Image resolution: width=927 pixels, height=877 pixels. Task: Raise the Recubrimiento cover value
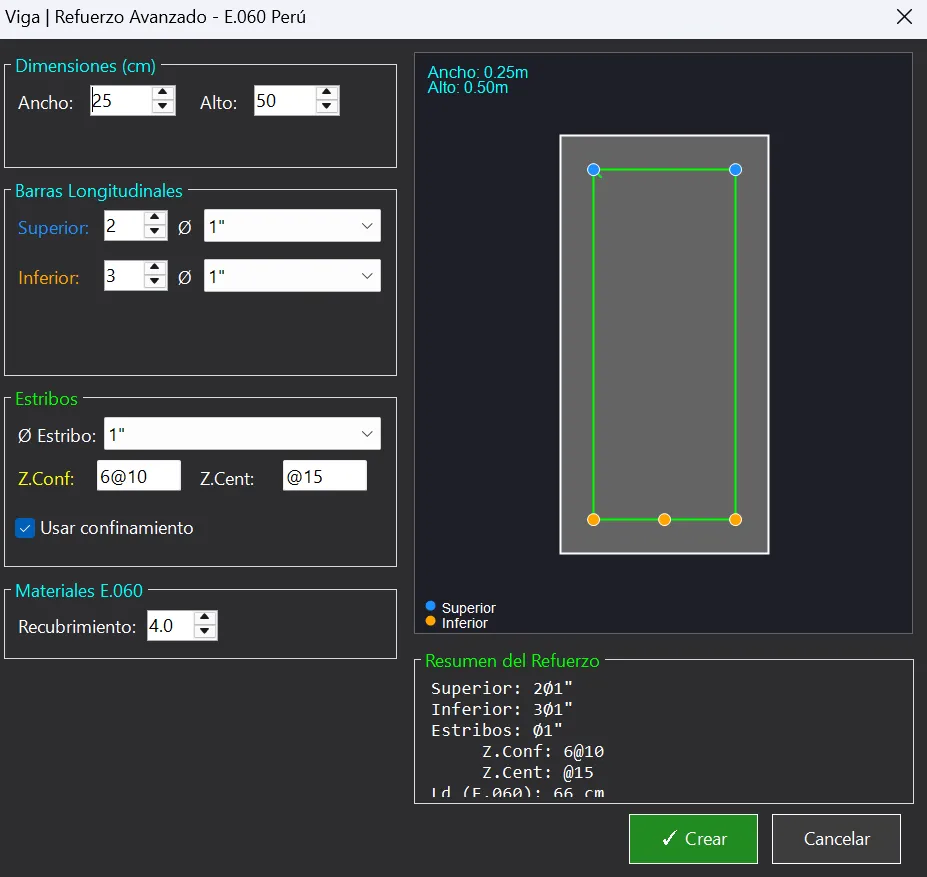coord(205,618)
